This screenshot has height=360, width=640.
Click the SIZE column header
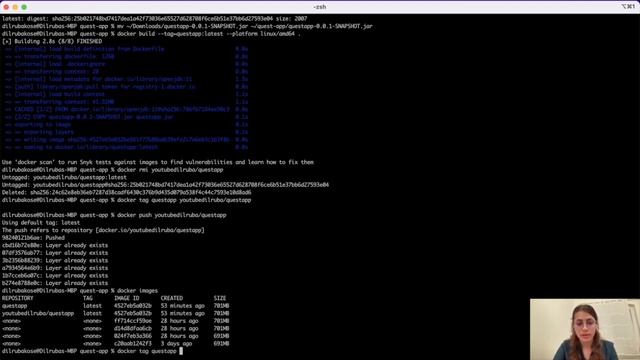point(220,298)
